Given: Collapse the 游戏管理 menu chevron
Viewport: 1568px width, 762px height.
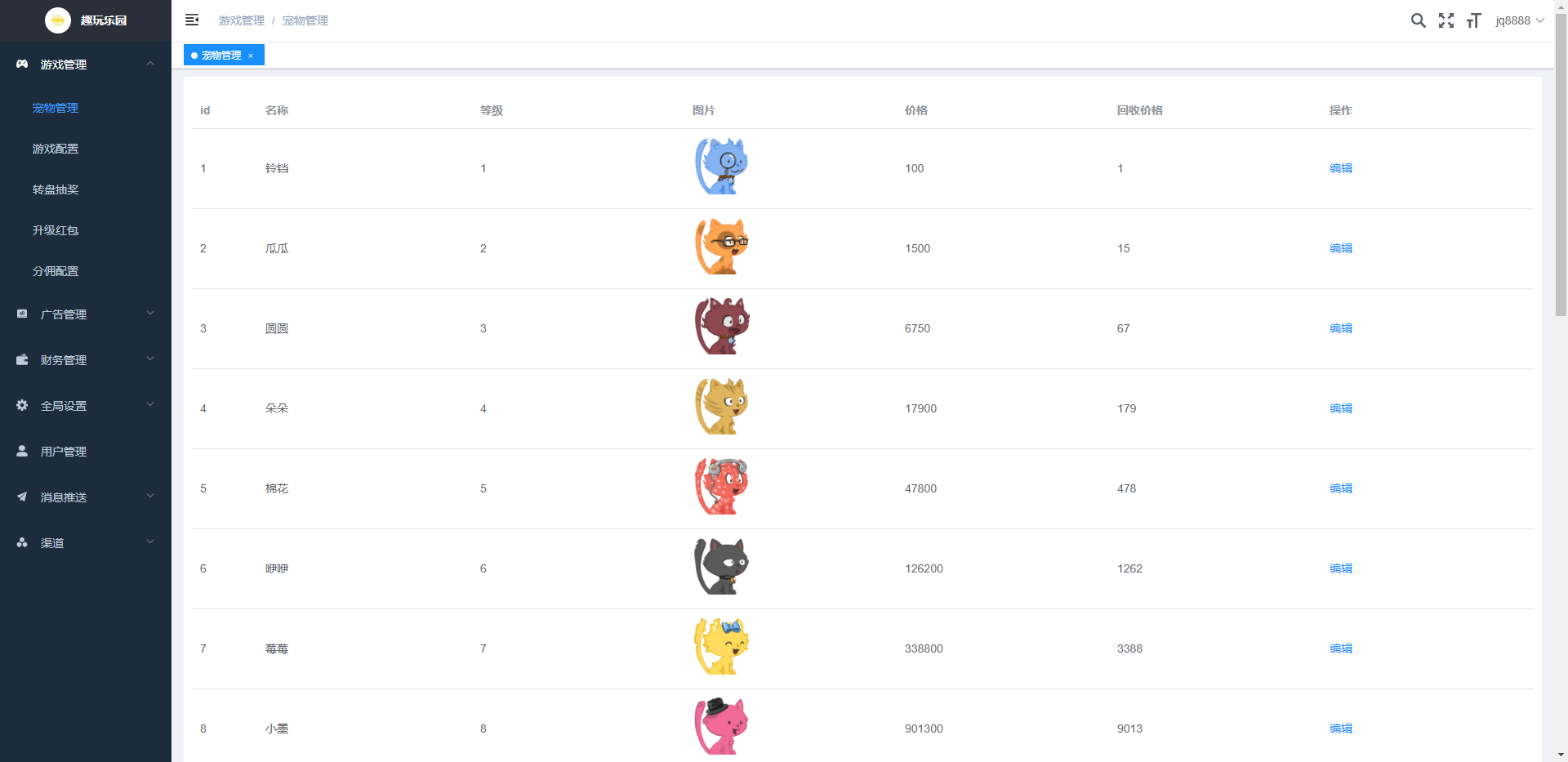Looking at the screenshot, I should tap(150, 64).
